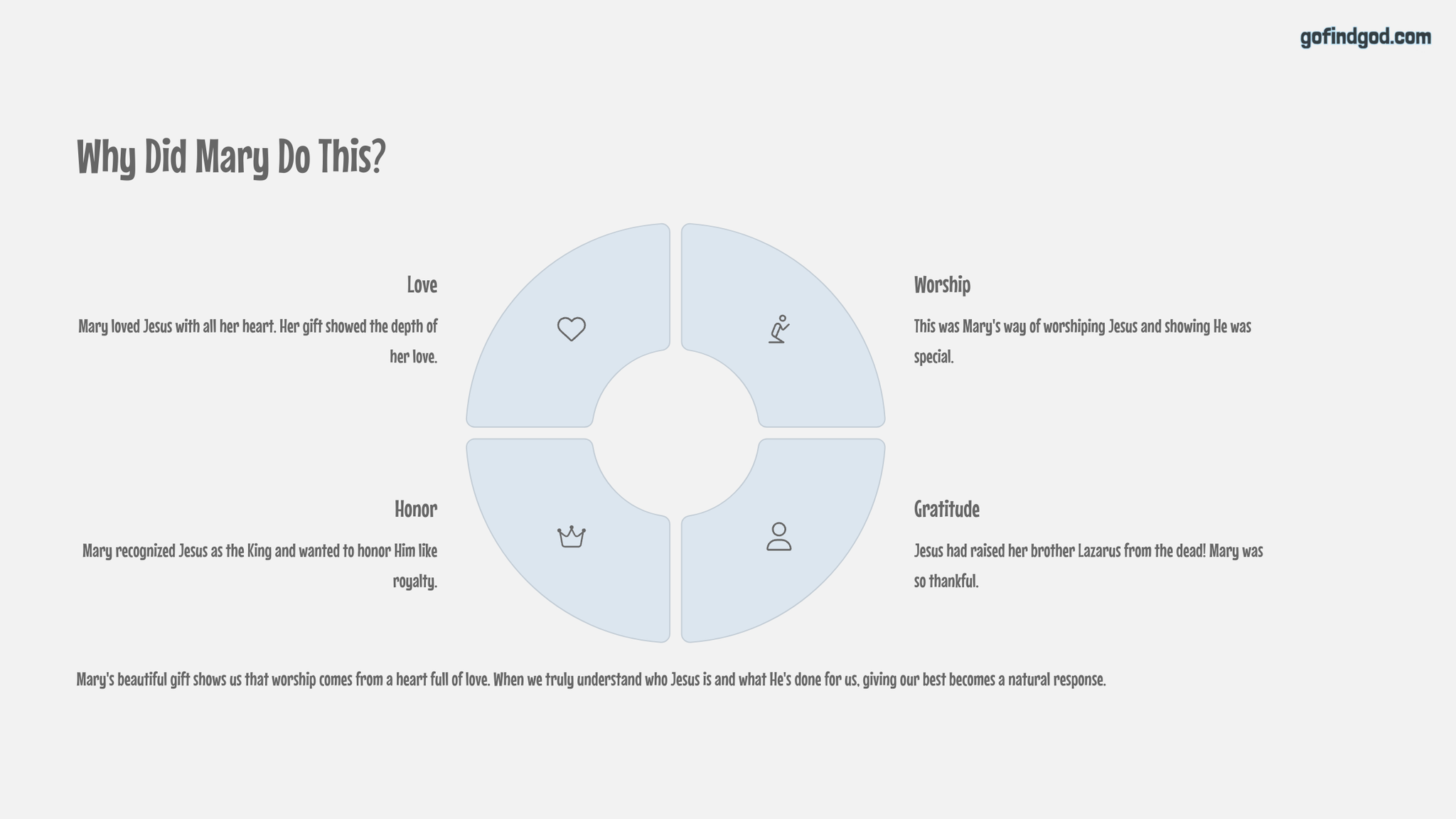Click the crown icon in Honor segment
This screenshot has width=1456, height=819.
coord(571,537)
